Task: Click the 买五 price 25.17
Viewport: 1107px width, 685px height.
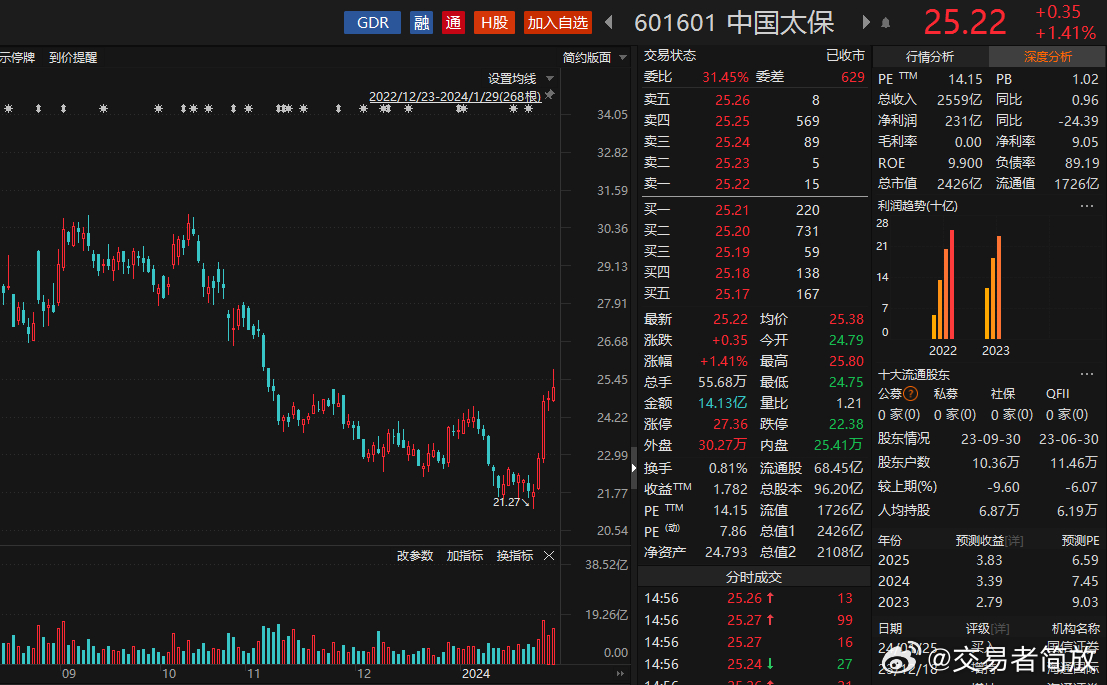Action: (x=732, y=294)
